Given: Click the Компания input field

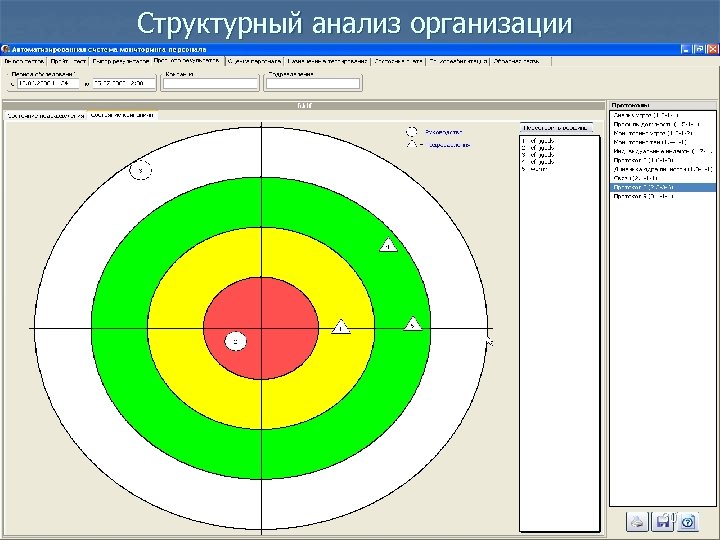Looking at the screenshot, I should coord(210,84).
